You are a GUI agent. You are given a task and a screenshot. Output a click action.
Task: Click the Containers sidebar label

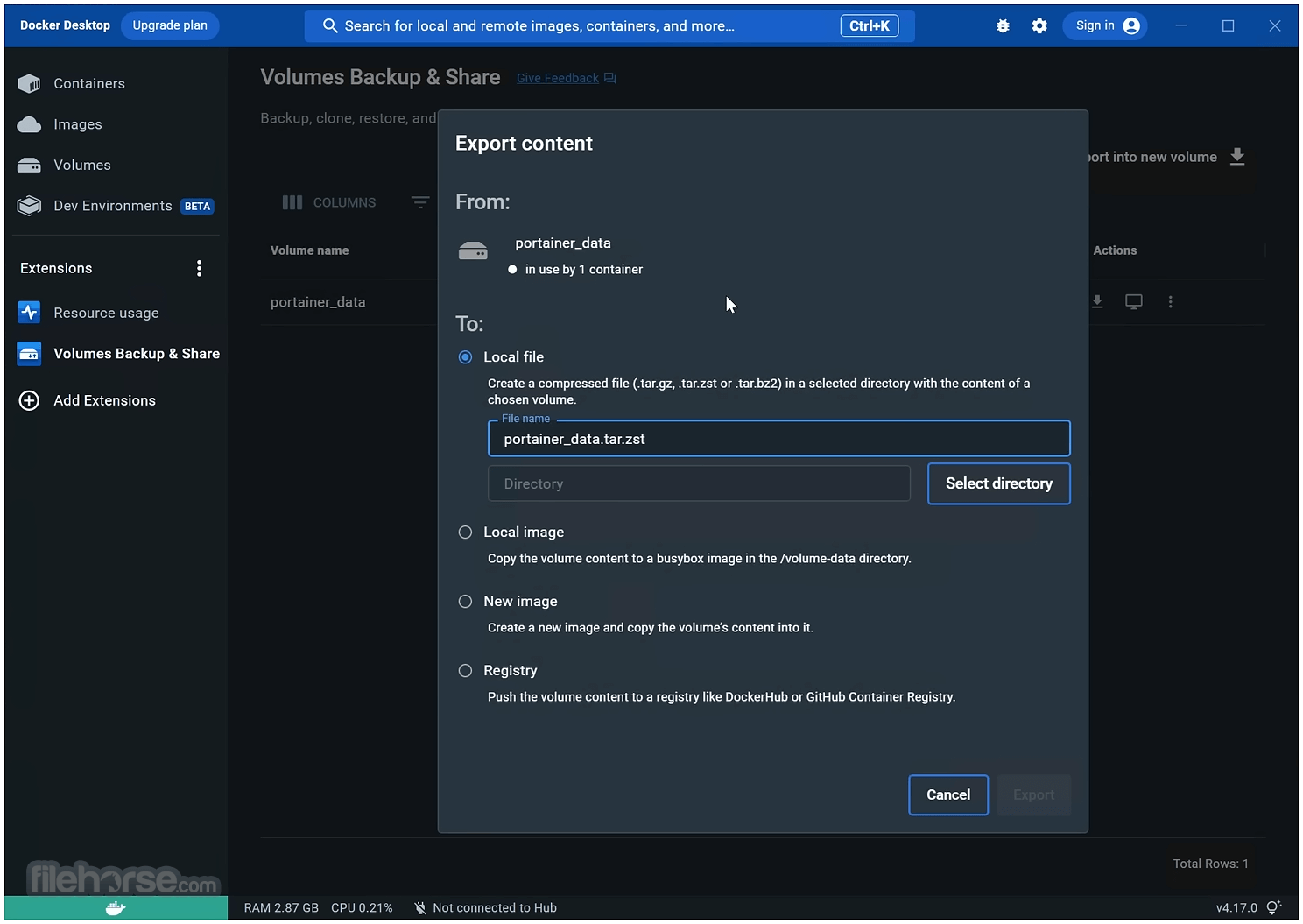click(89, 83)
